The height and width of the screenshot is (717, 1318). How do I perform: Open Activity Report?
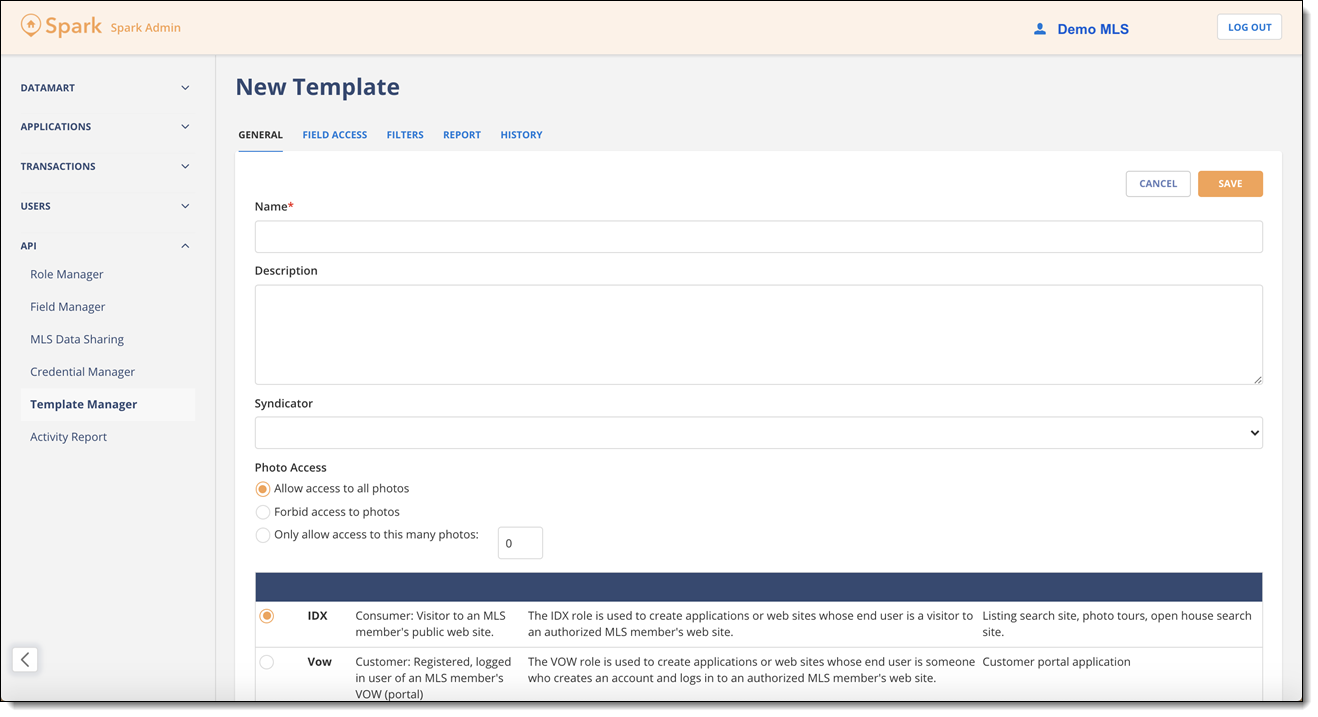[x=68, y=437]
